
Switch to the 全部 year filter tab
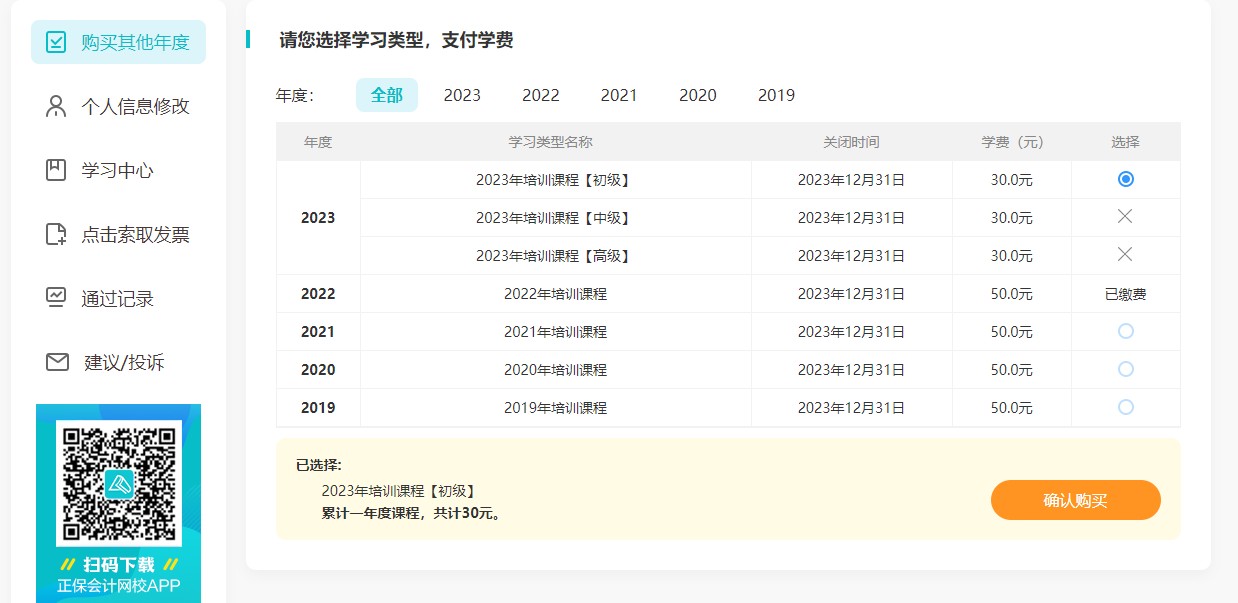387,95
